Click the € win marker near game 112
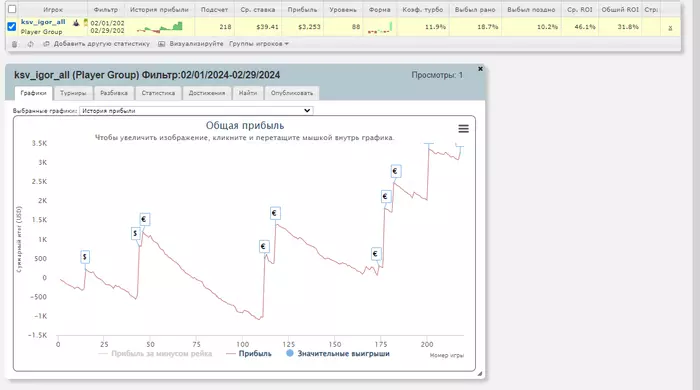 click(263, 246)
